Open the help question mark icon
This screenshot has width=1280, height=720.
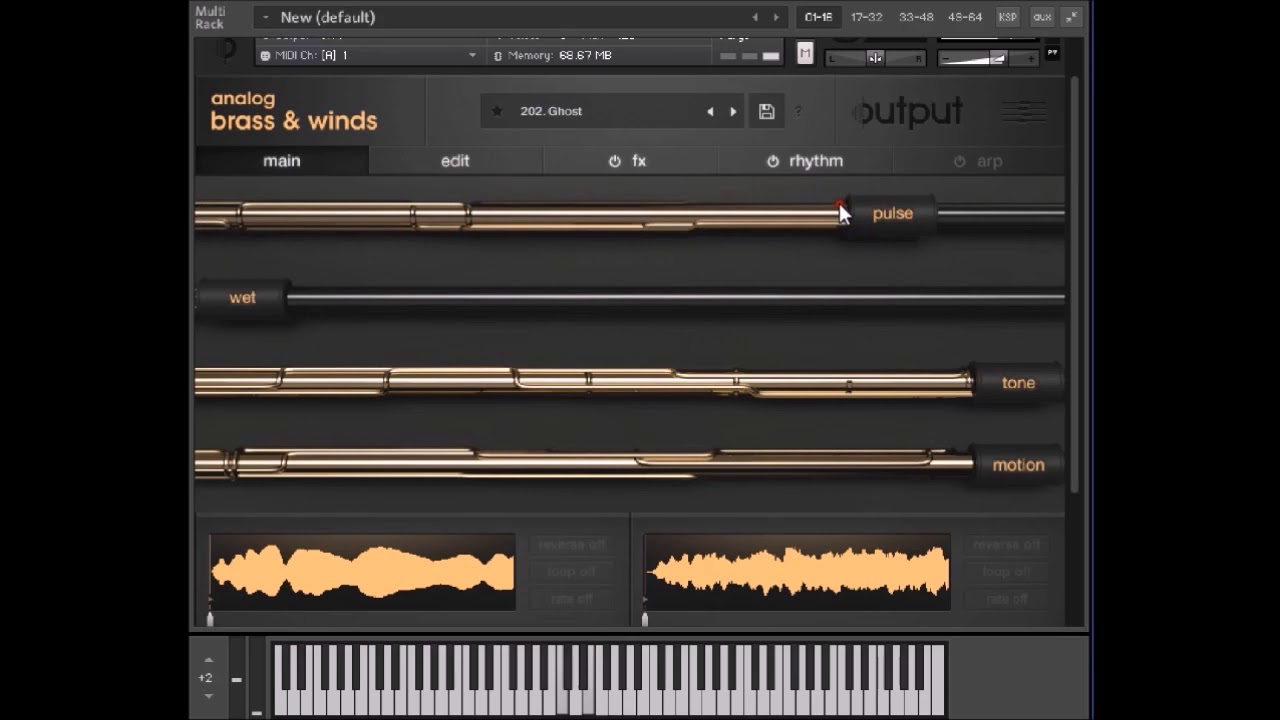(798, 111)
